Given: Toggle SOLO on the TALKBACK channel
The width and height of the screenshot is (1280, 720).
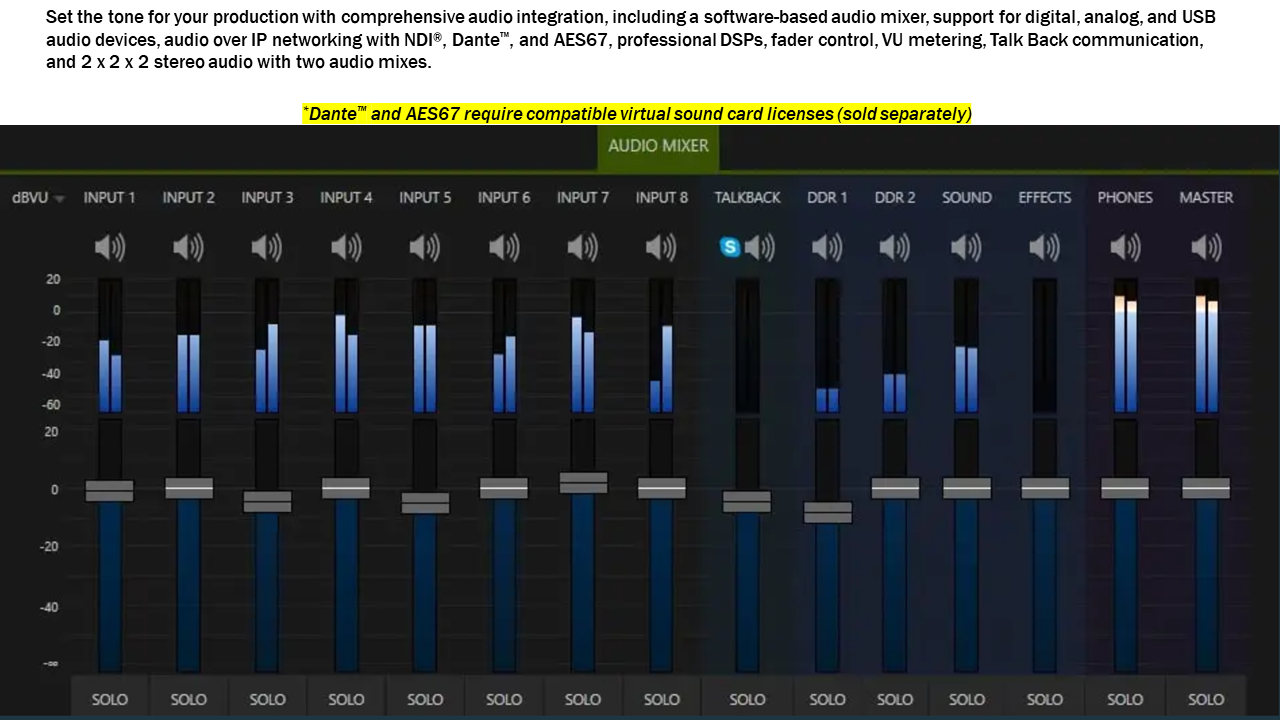Looking at the screenshot, I should coord(747,699).
